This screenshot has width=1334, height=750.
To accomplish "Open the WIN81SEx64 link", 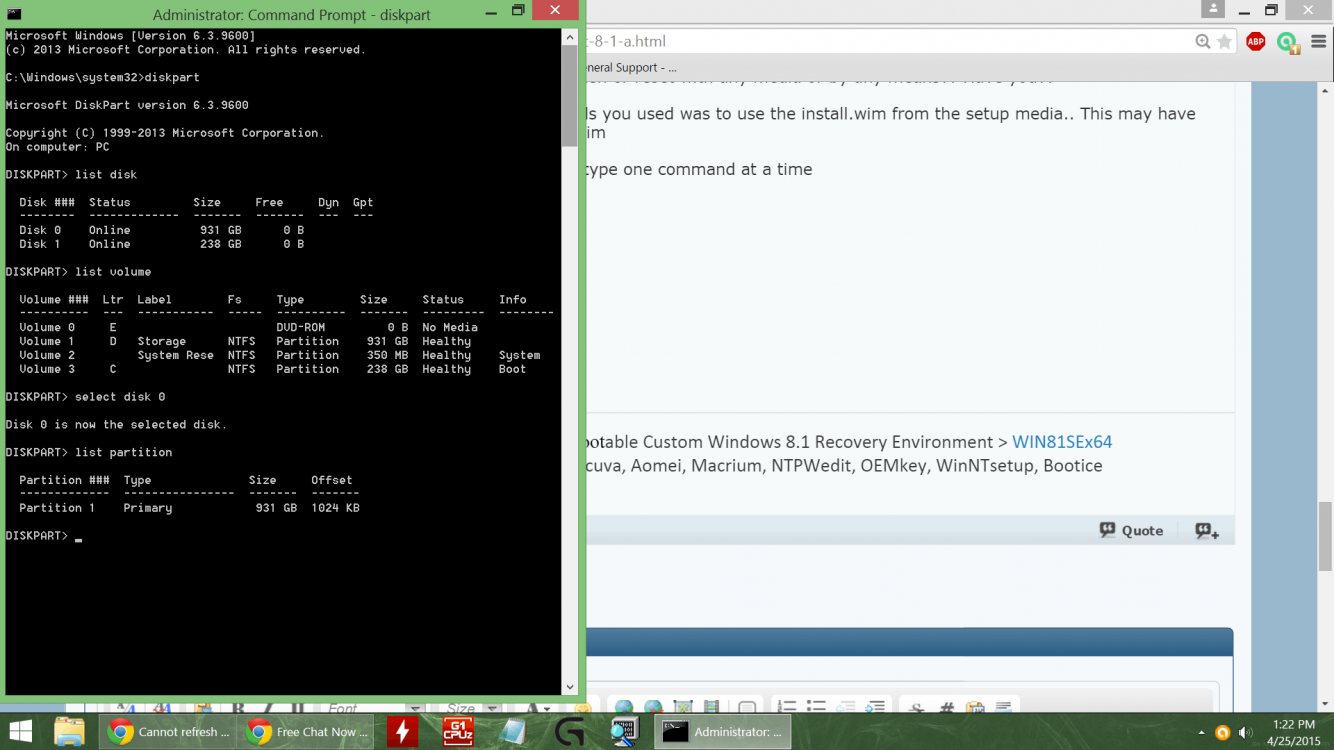I will [1062, 442].
